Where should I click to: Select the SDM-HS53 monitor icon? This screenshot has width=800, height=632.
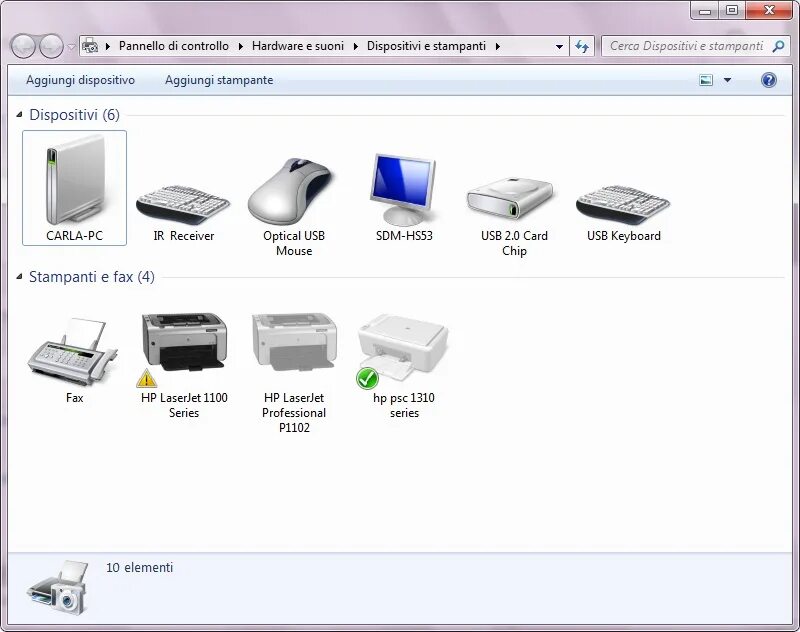pyautogui.click(x=403, y=189)
